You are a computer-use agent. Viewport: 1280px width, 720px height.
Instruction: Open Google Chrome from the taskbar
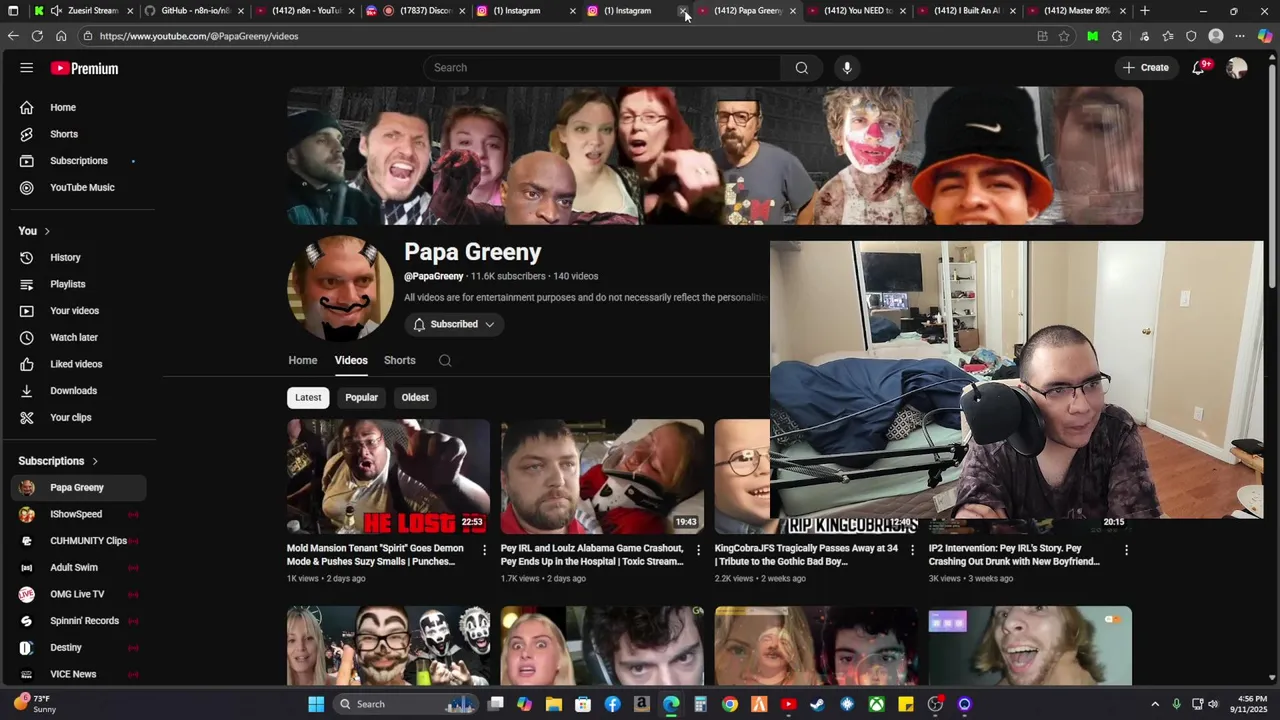[730, 704]
